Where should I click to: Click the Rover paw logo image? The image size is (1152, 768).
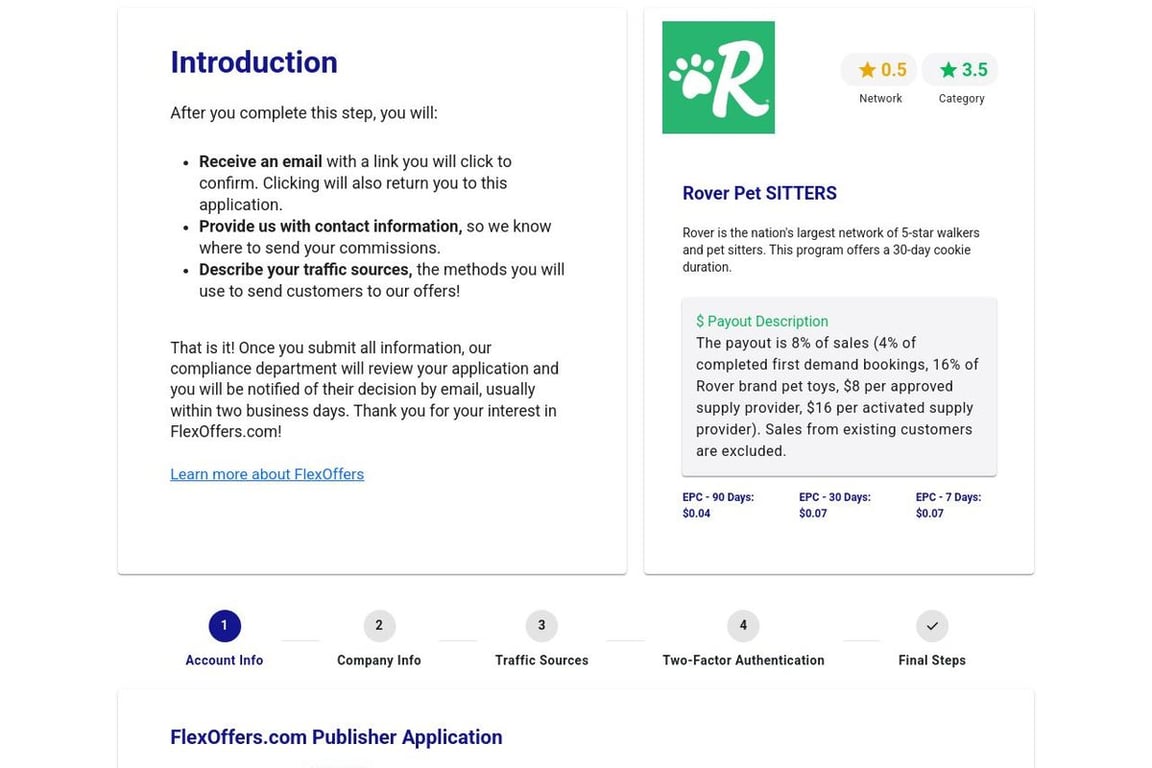(x=718, y=77)
